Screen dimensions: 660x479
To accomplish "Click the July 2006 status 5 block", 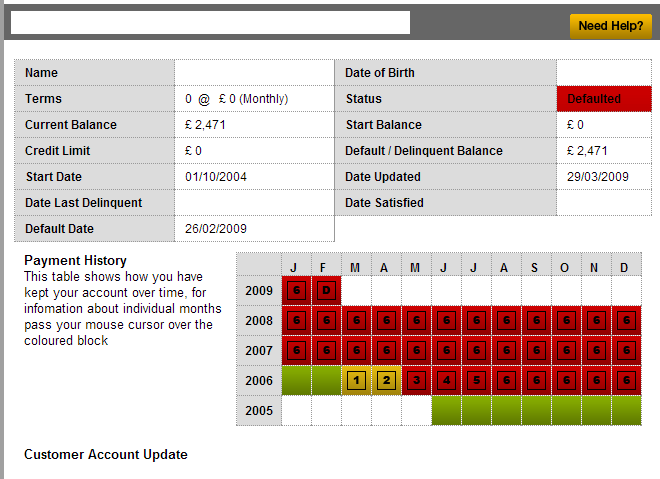I will tap(476, 380).
